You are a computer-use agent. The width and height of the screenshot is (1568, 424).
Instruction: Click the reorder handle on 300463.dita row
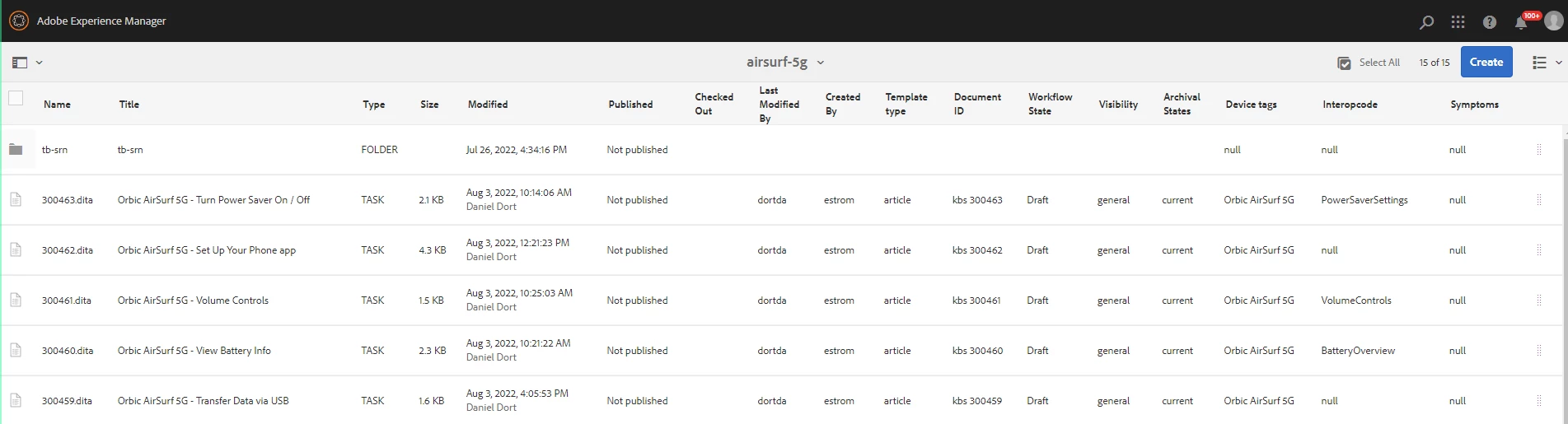1538,200
